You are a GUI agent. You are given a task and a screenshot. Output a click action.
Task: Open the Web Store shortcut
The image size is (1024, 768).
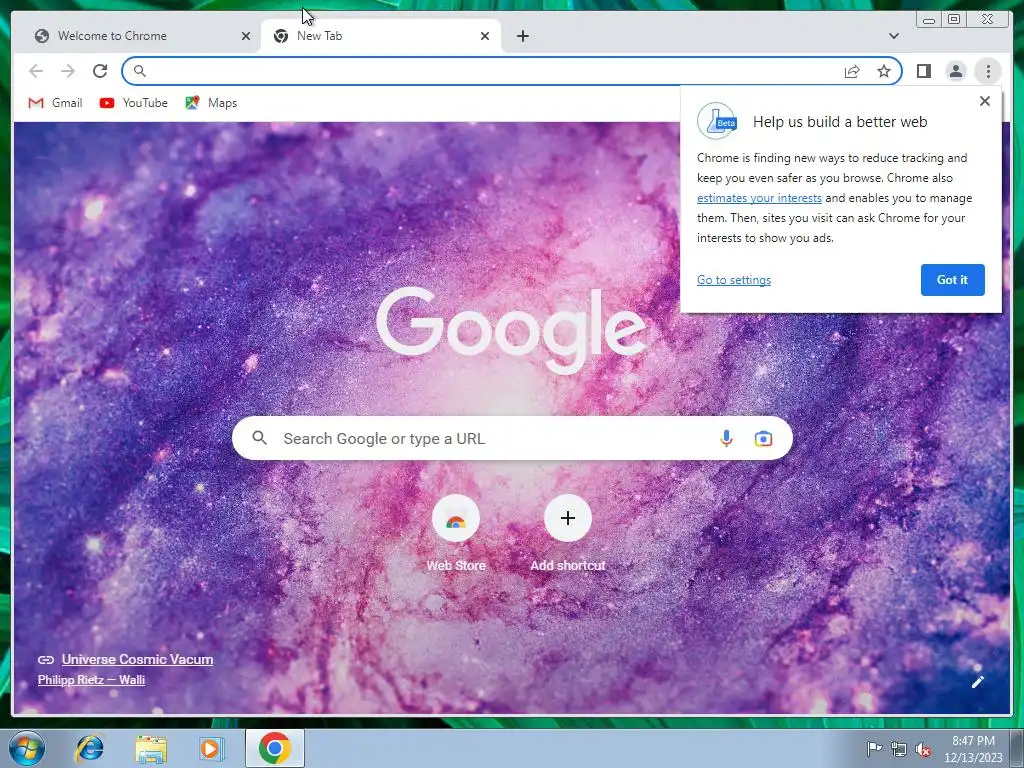pos(456,534)
